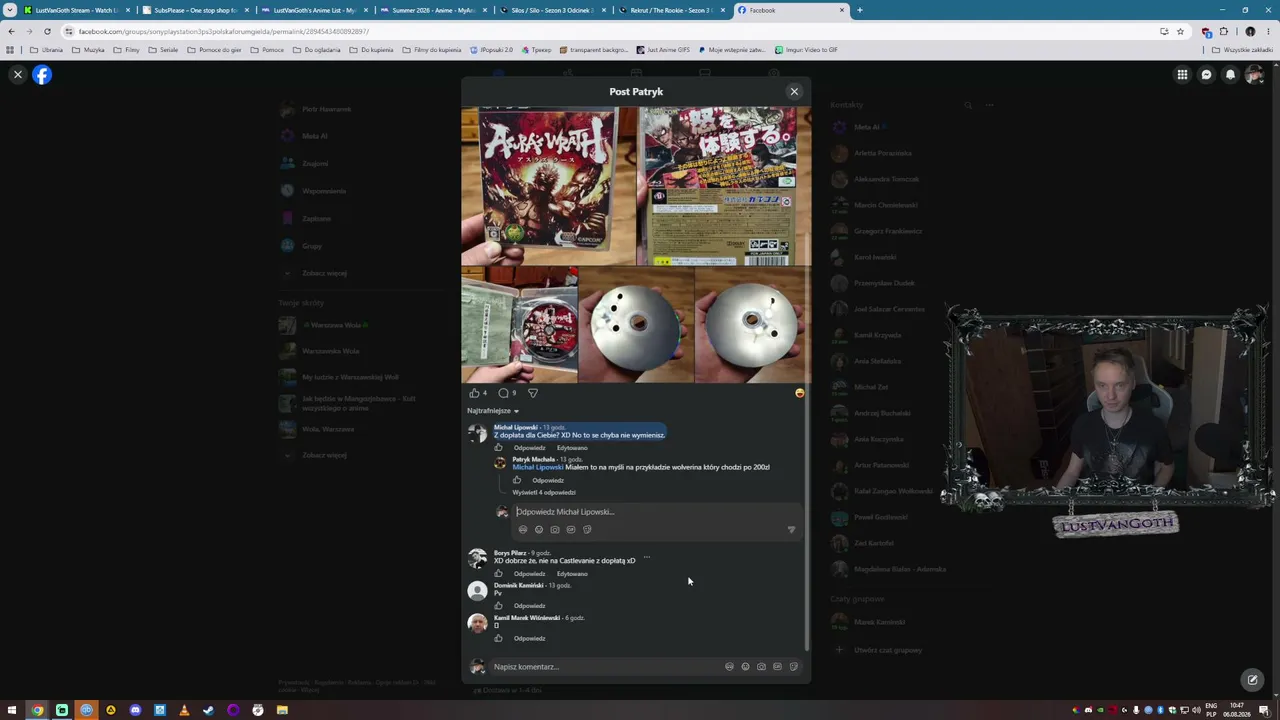Open the account profile avatar menu
Screen dimensions: 1280x720
coord(1254,75)
